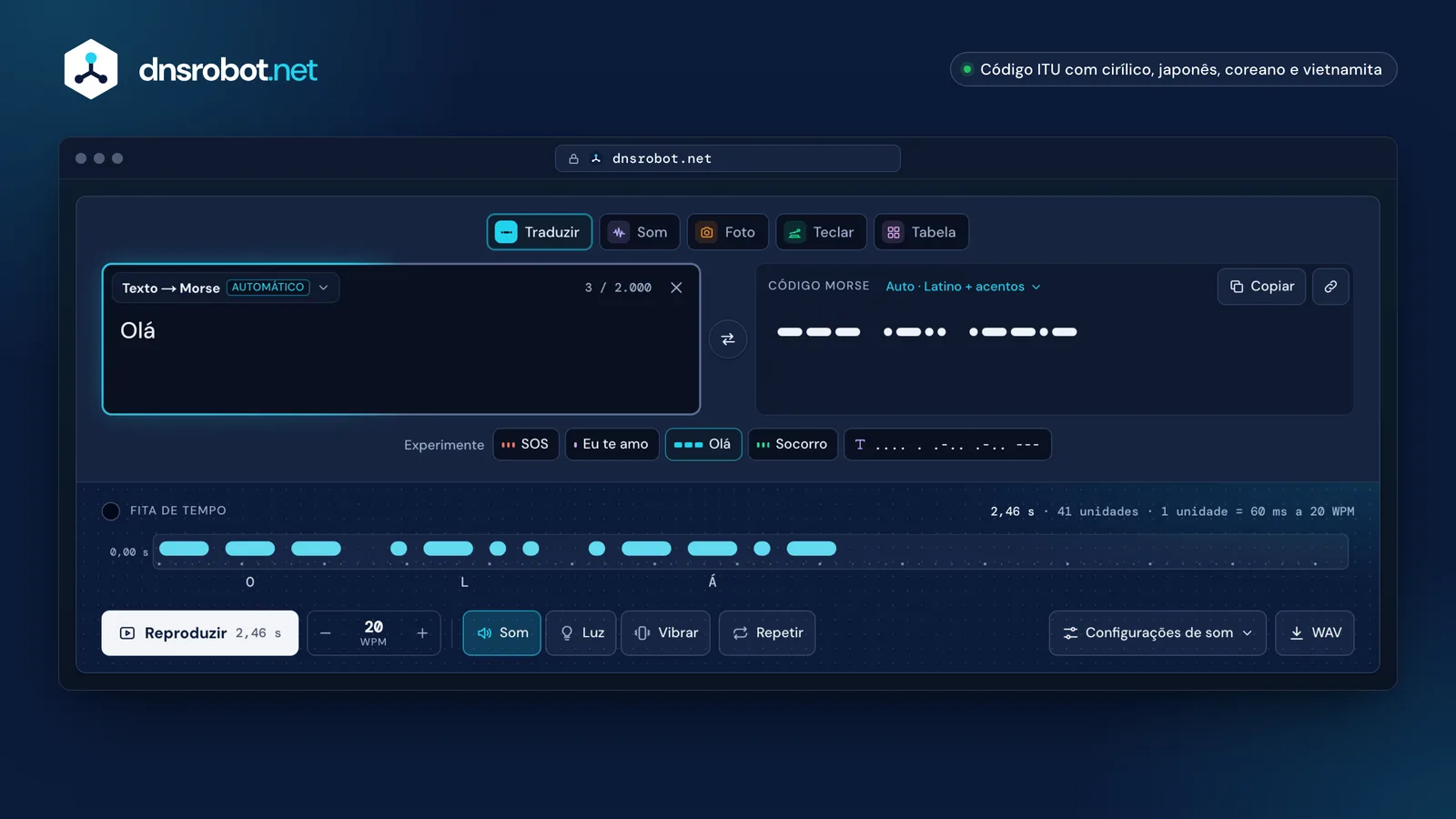Image resolution: width=1456 pixels, height=819 pixels.
Task: Click the dnsrobot.net address bar
Action: [728, 158]
